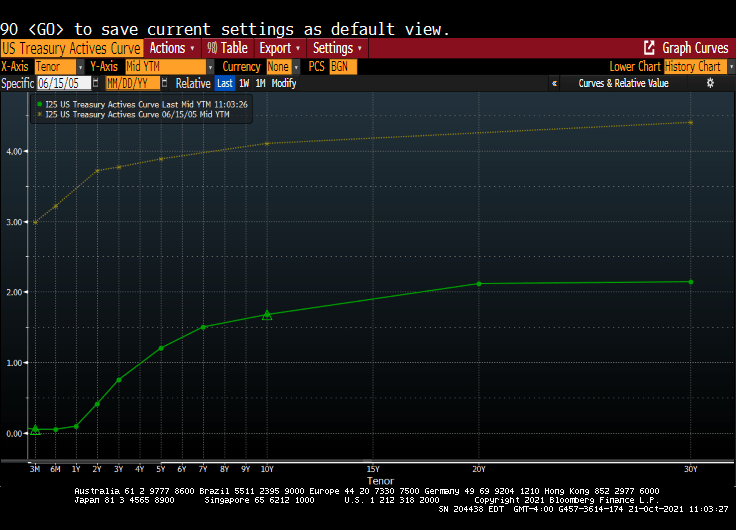Open the Actions menu
Screen dimensions: 736x530
[x=171, y=48]
